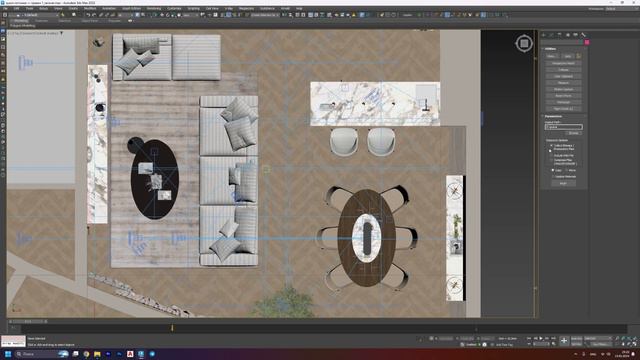640x360 pixels.
Task: Open the File menu
Action: 5,9
